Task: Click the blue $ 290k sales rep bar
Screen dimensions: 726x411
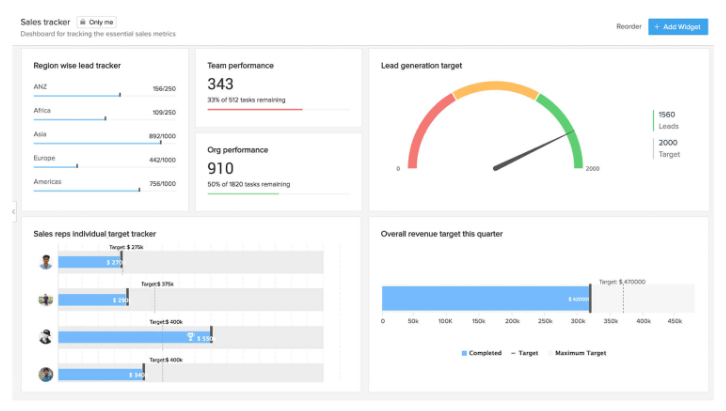Action: 93,300
